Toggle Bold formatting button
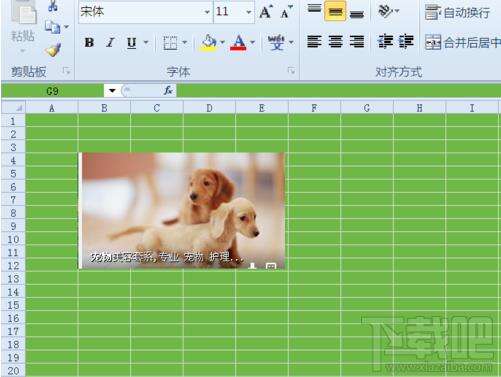 tap(89, 43)
